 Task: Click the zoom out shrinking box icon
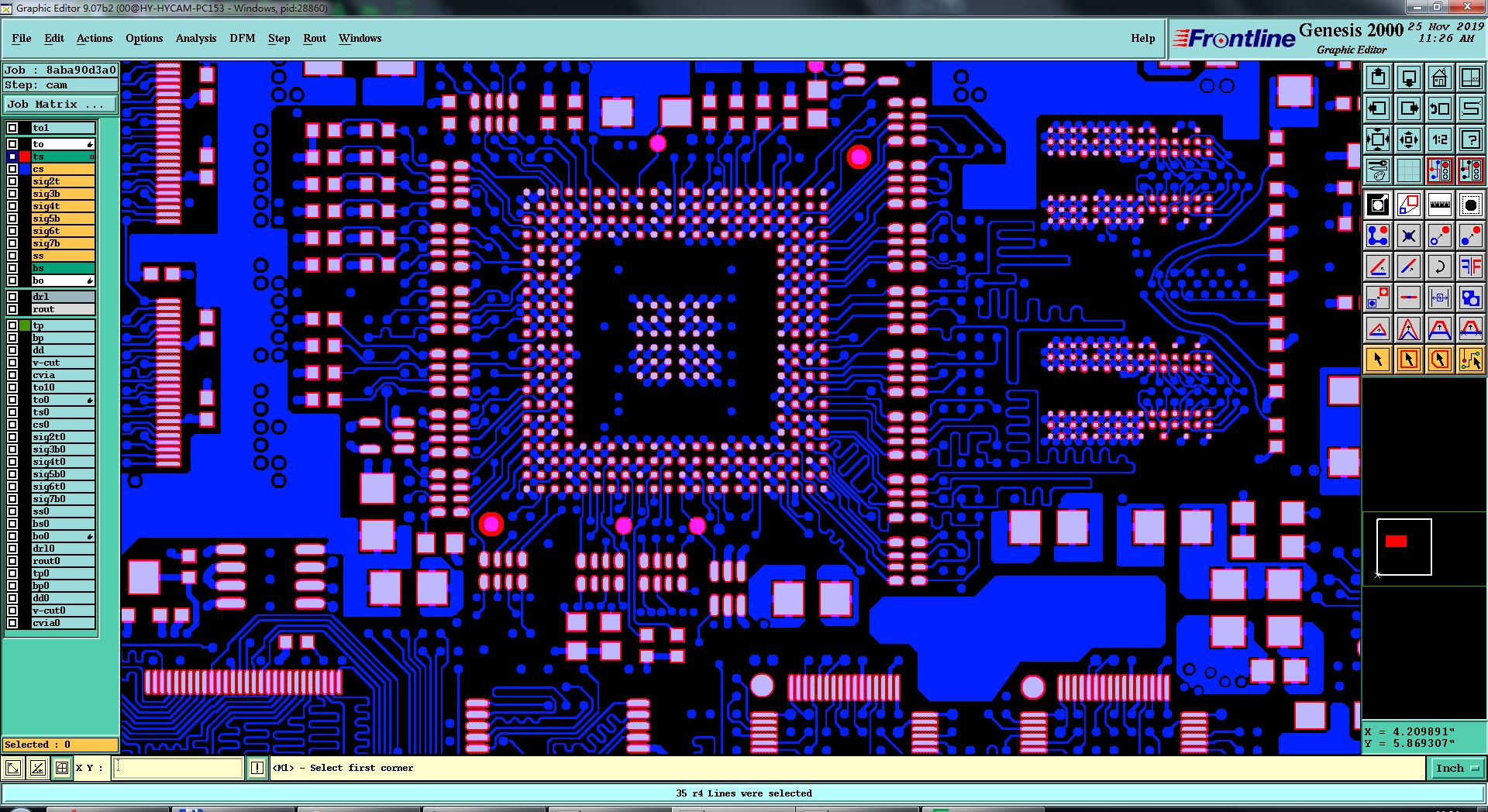pos(1409,139)
